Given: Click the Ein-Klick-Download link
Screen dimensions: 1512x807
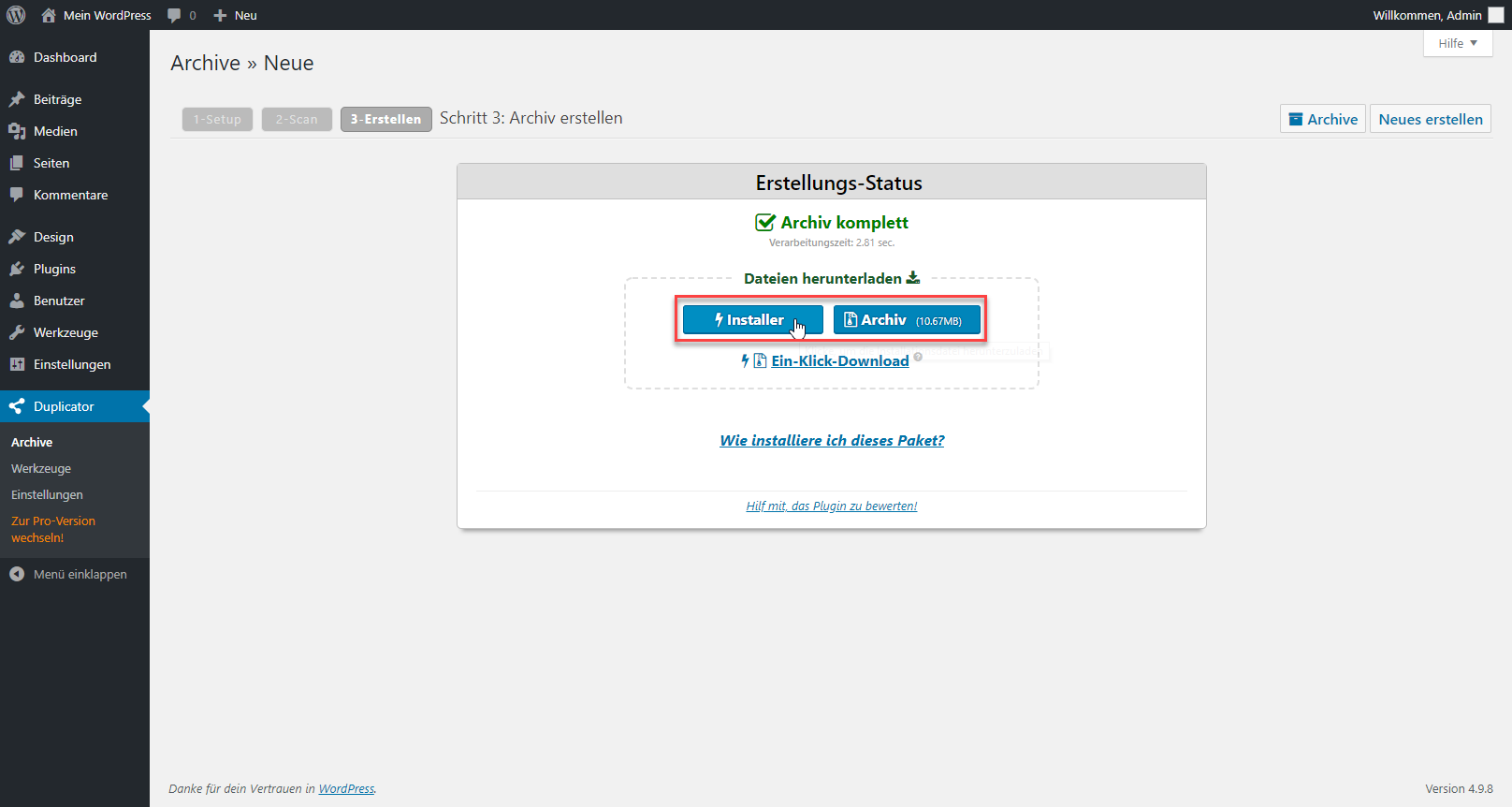Looking at the screenshot, I should click(839, 361).
